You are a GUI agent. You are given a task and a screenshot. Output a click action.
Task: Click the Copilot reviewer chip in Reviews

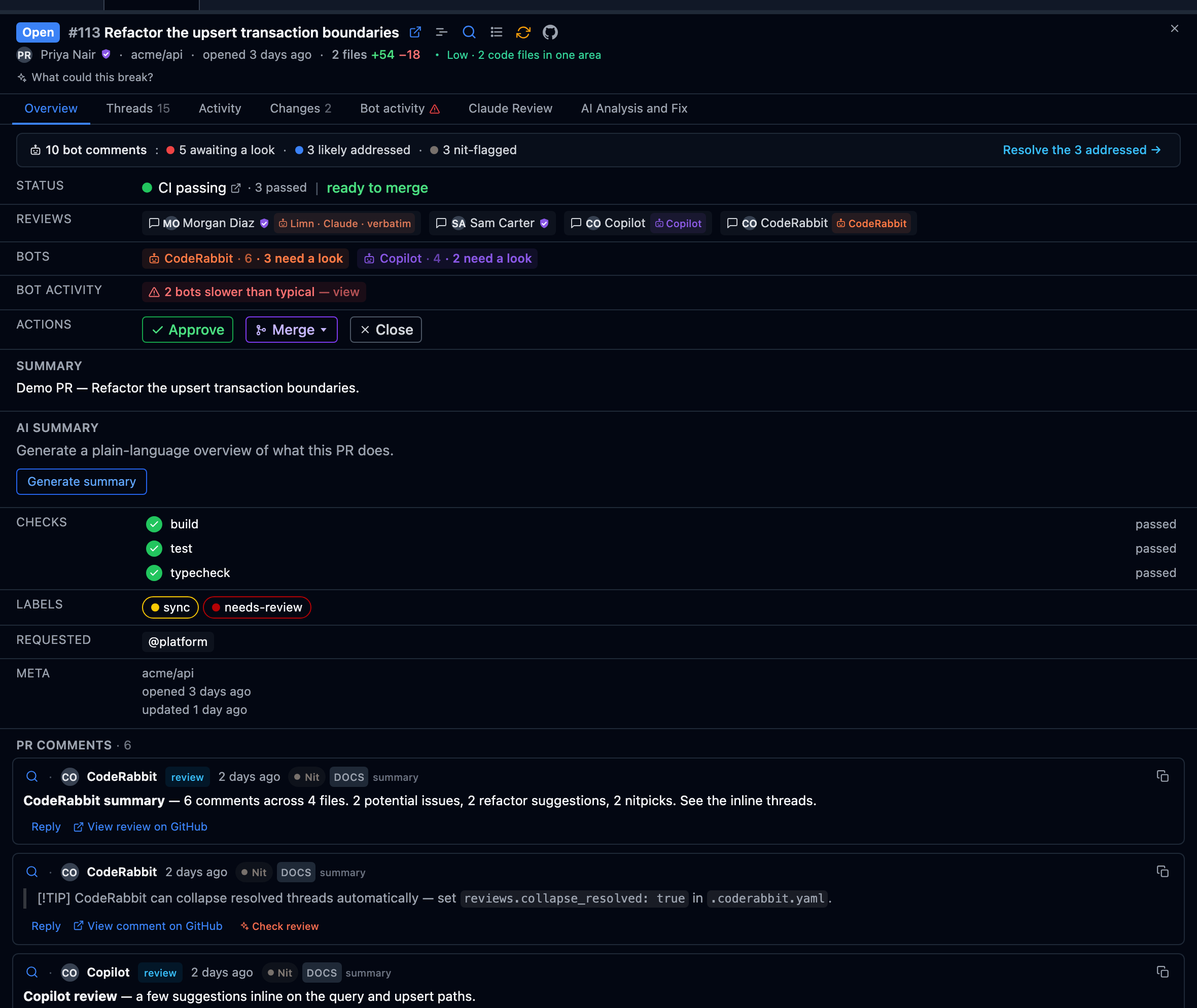tap(638, 224)
